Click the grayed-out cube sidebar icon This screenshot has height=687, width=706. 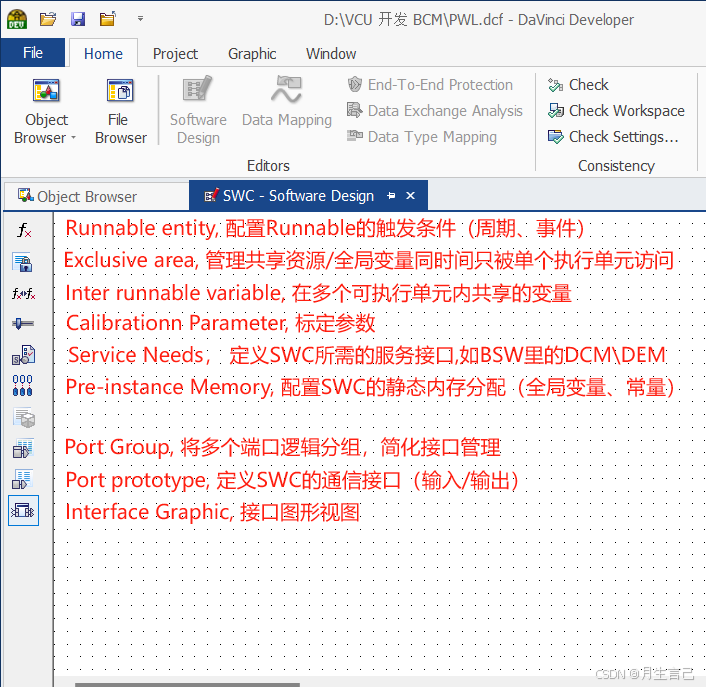tap(24, 417)
